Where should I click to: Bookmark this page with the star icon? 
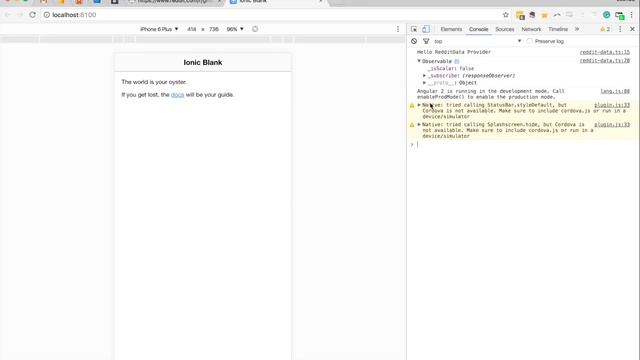tap(506, 15)
